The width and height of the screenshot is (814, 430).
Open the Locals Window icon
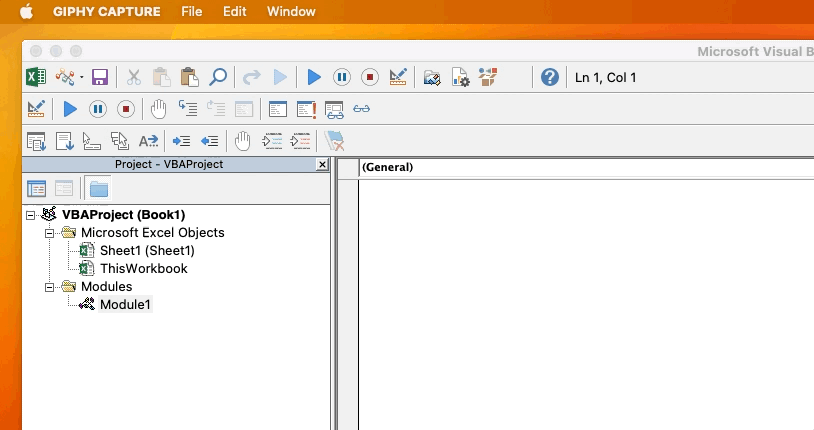(x=278, y=109)
